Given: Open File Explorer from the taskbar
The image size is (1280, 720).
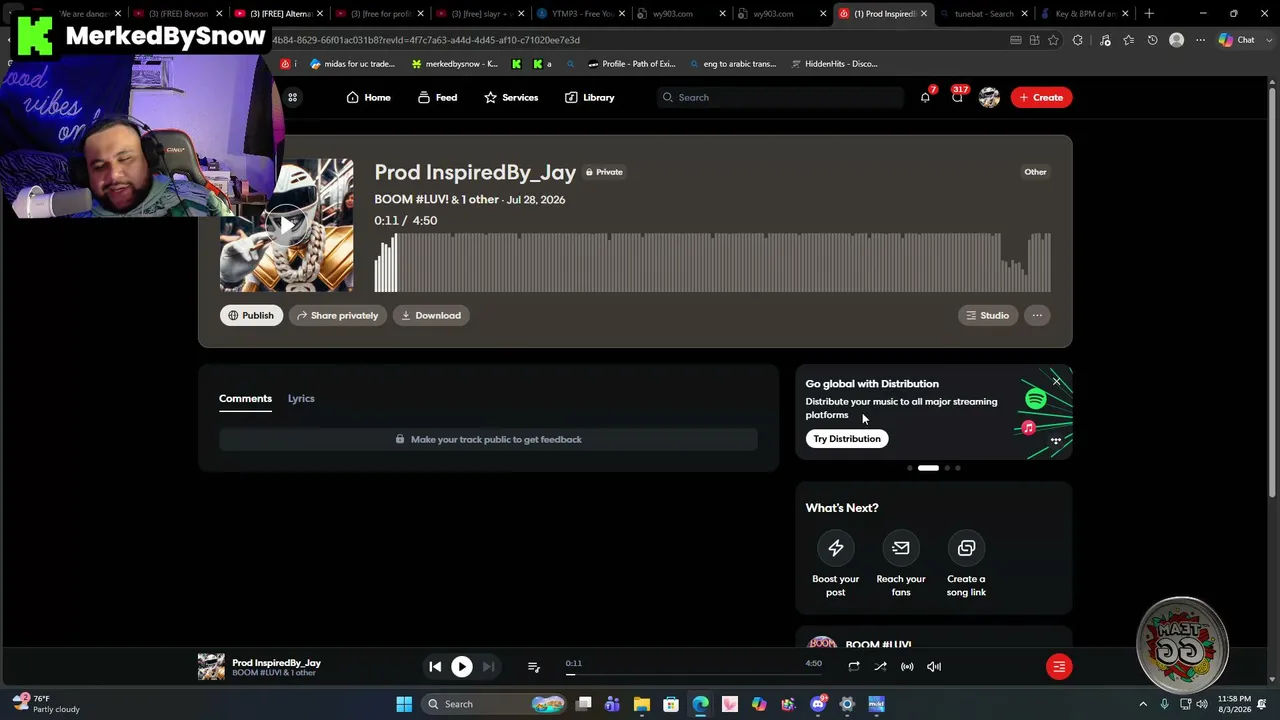Looking at the screenshot, I should click(642, 704).
